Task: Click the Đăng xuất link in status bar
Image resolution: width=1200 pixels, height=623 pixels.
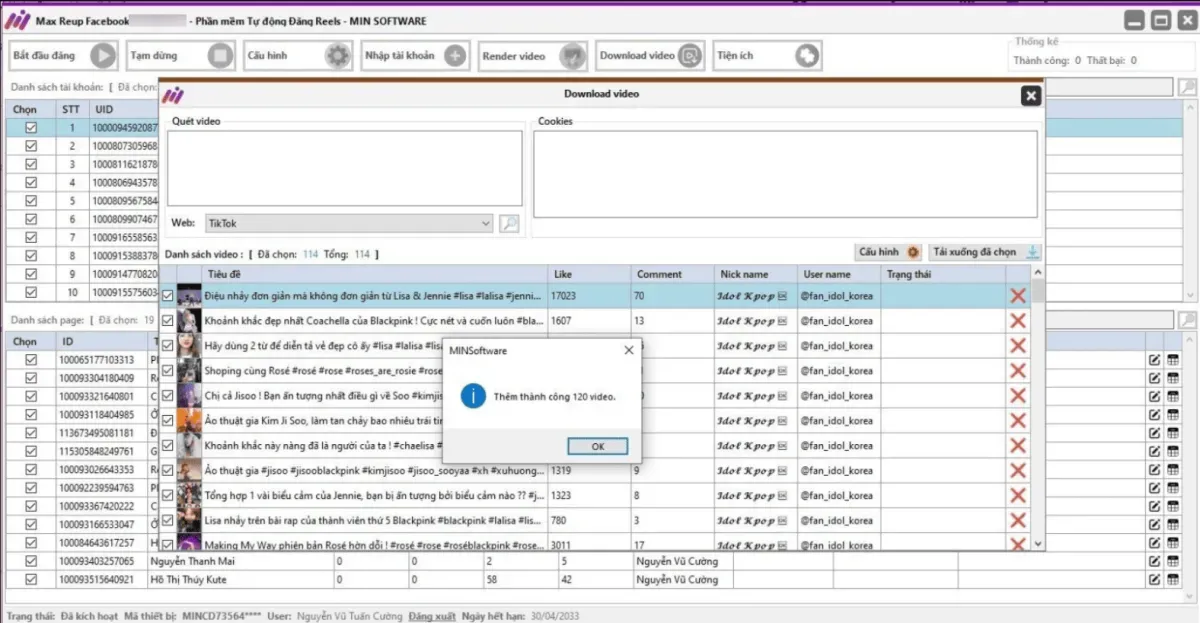Action: click(432, 616)
